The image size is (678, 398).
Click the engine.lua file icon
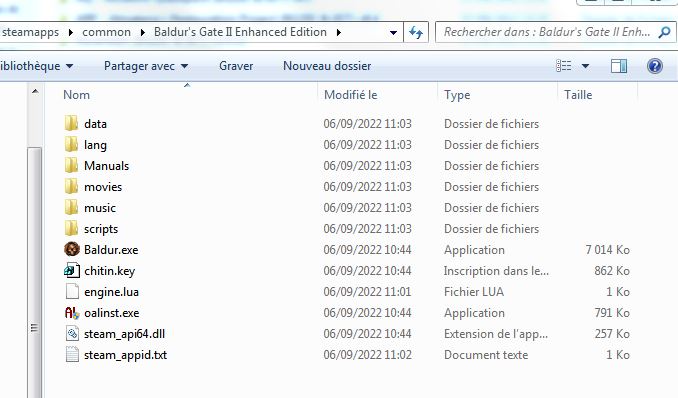pyautogui.click(x=72, y=292)
